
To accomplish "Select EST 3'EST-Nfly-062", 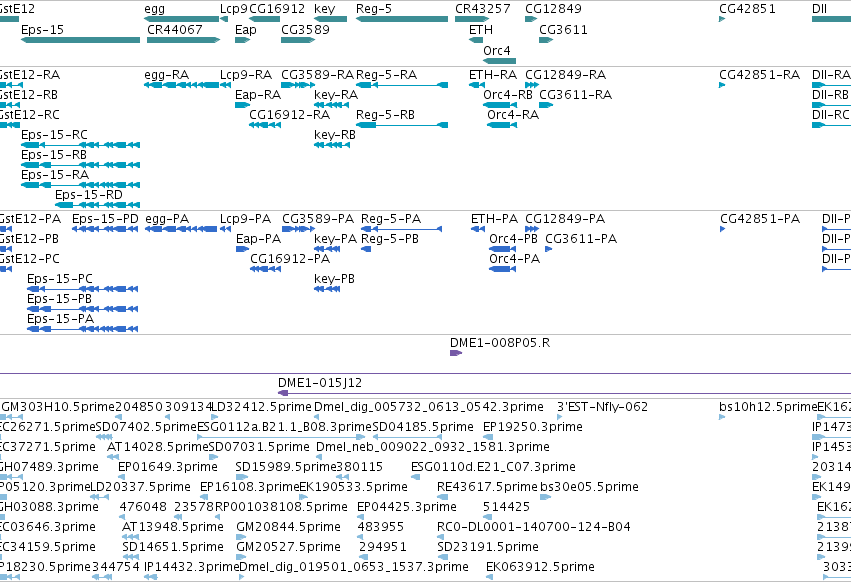I will (x=560, y=417).
